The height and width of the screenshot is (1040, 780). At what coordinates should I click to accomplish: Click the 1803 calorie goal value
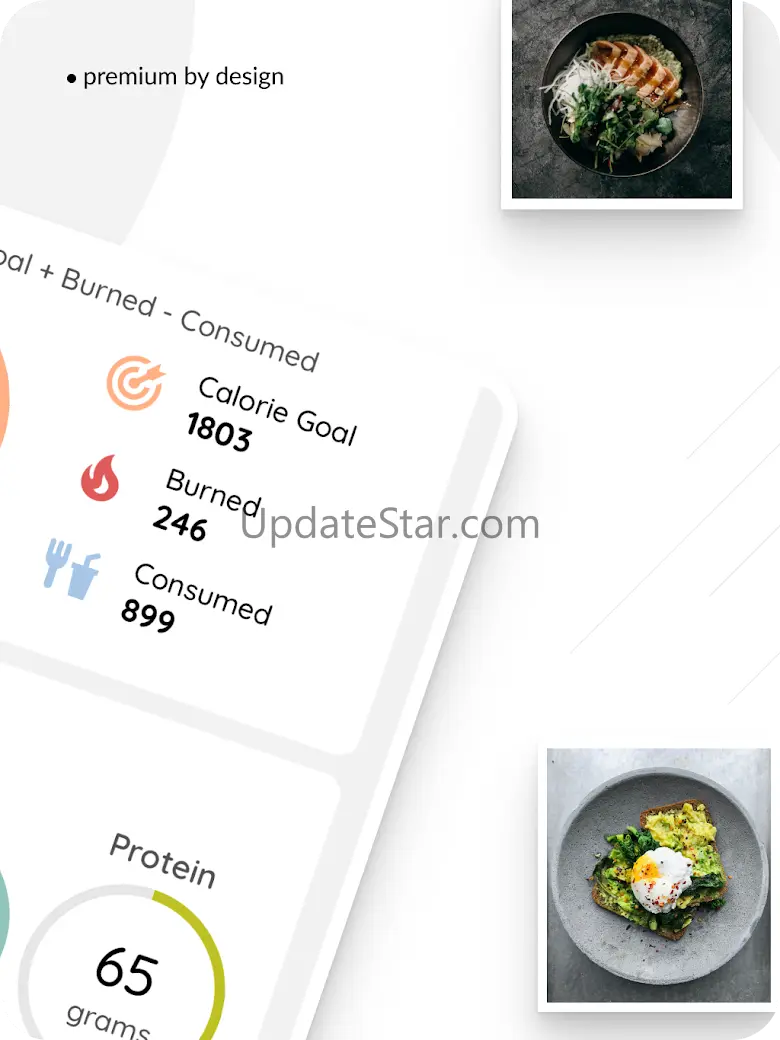(x=219, y=432)
